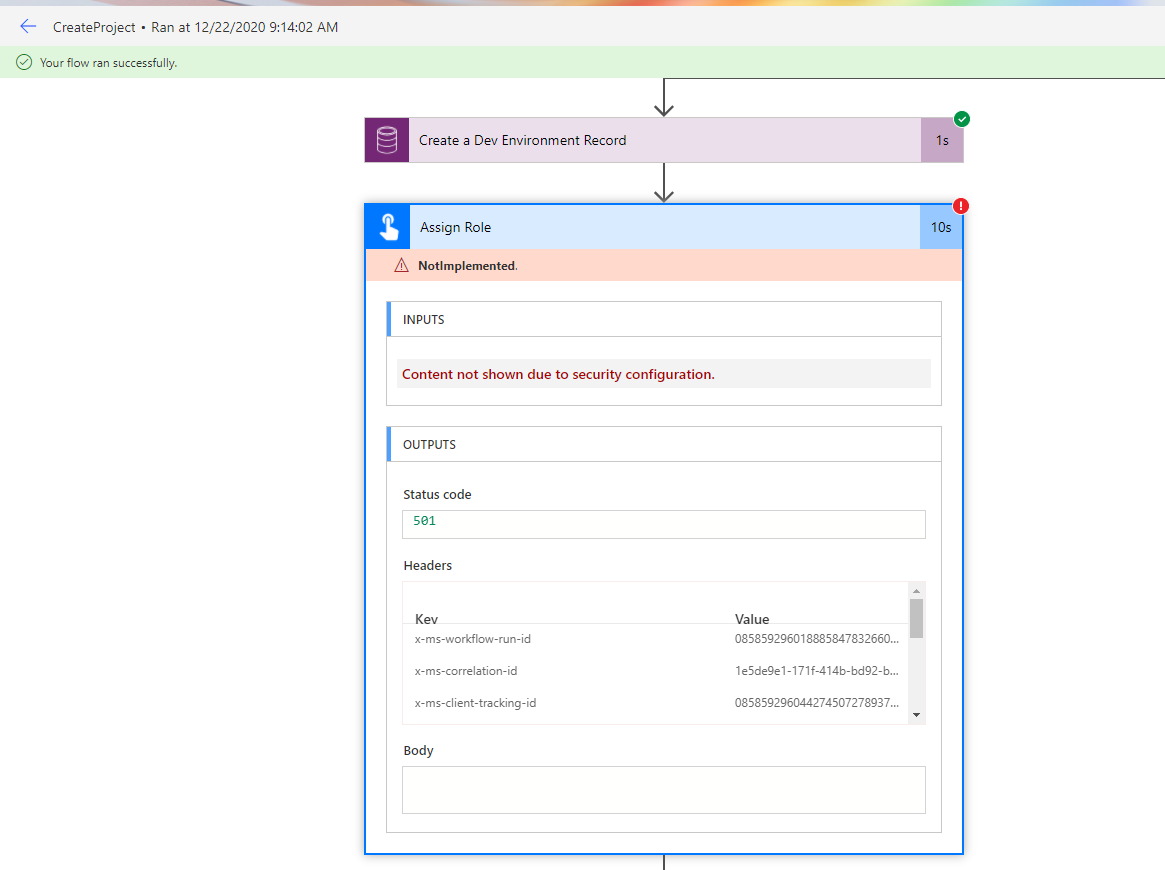
Task: Click the headers table scrollbar thumb
Action: coord(916,618)
